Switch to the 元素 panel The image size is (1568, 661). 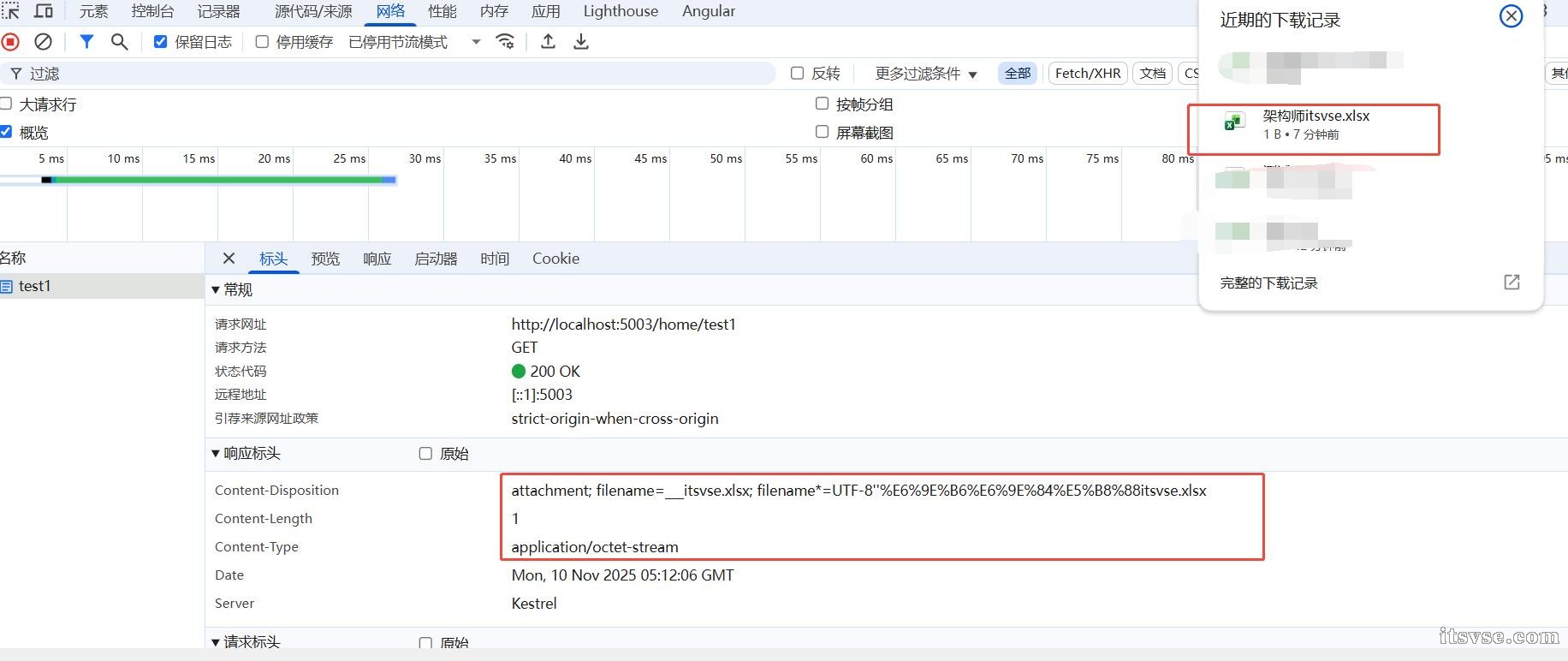94,11
